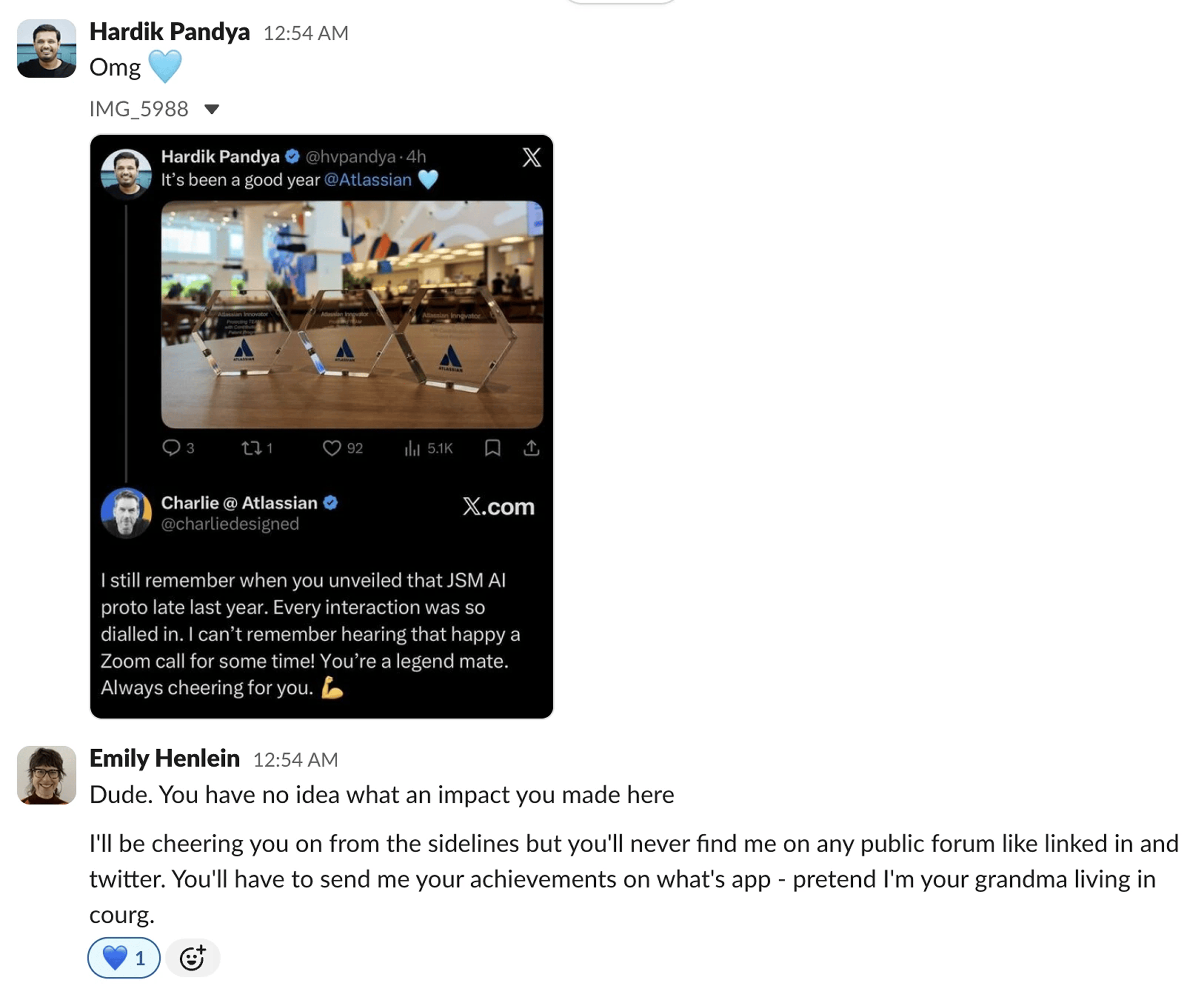
Task: Click the @charliedesigned handle
Action: 230,524
